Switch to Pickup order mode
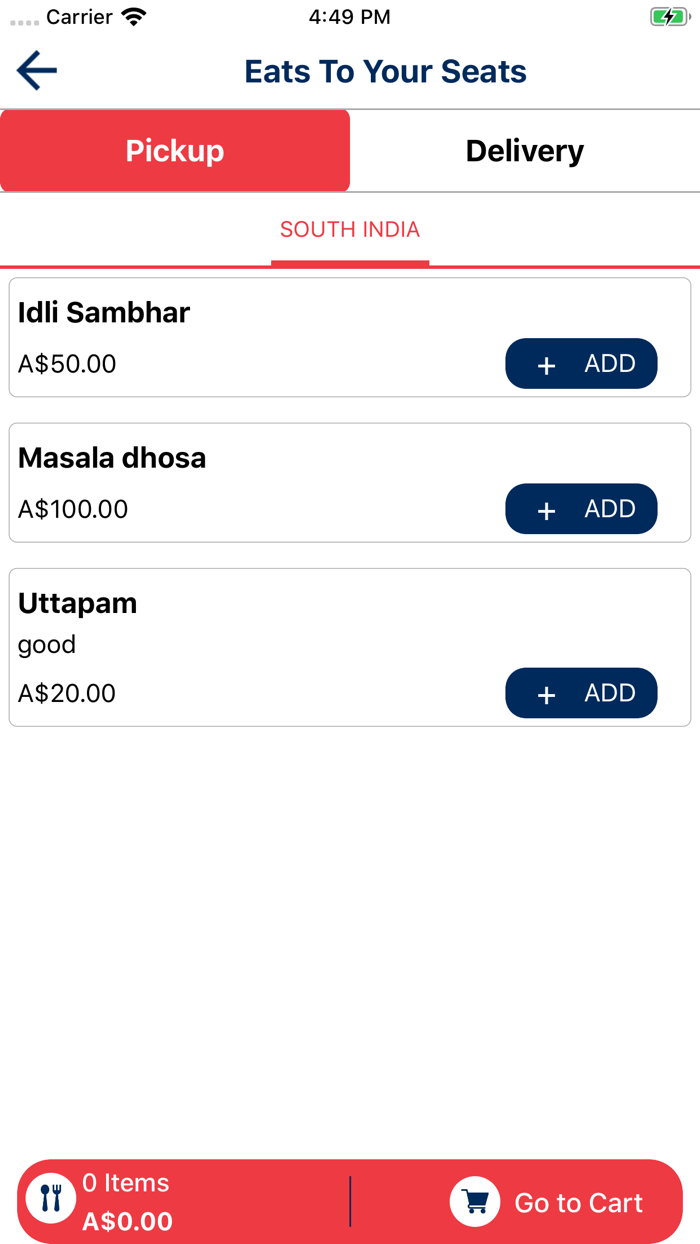 [x=175, y=151]
